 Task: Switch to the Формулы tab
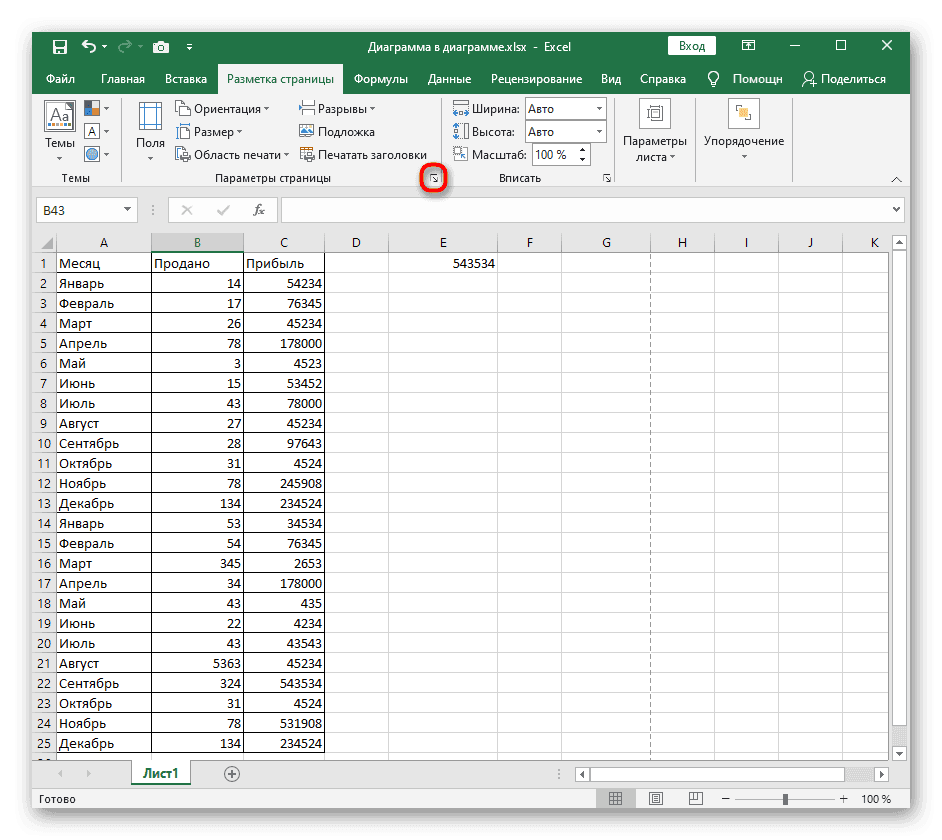pos(380,79)
